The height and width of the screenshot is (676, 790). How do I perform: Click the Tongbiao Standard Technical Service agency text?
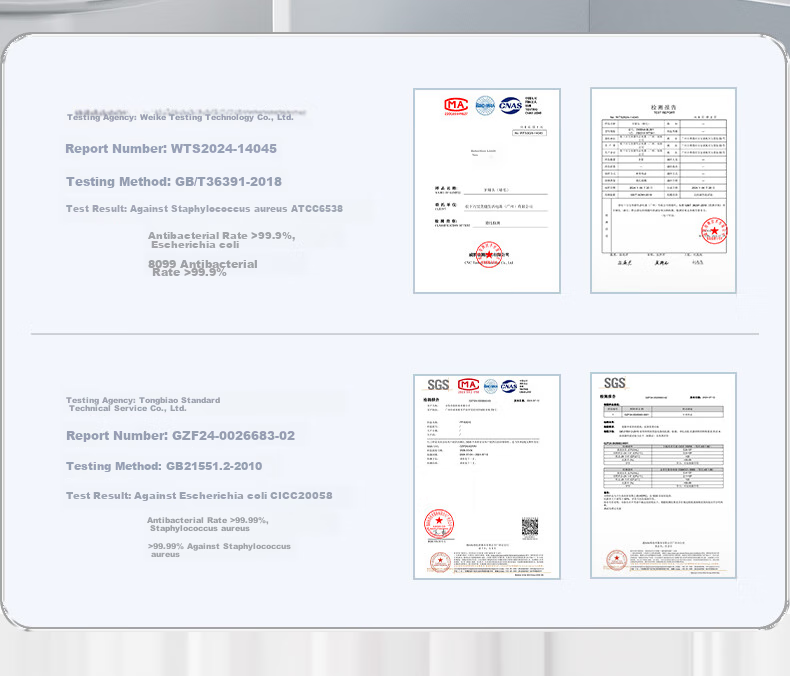pyautogui.click(x=143, y=404)
